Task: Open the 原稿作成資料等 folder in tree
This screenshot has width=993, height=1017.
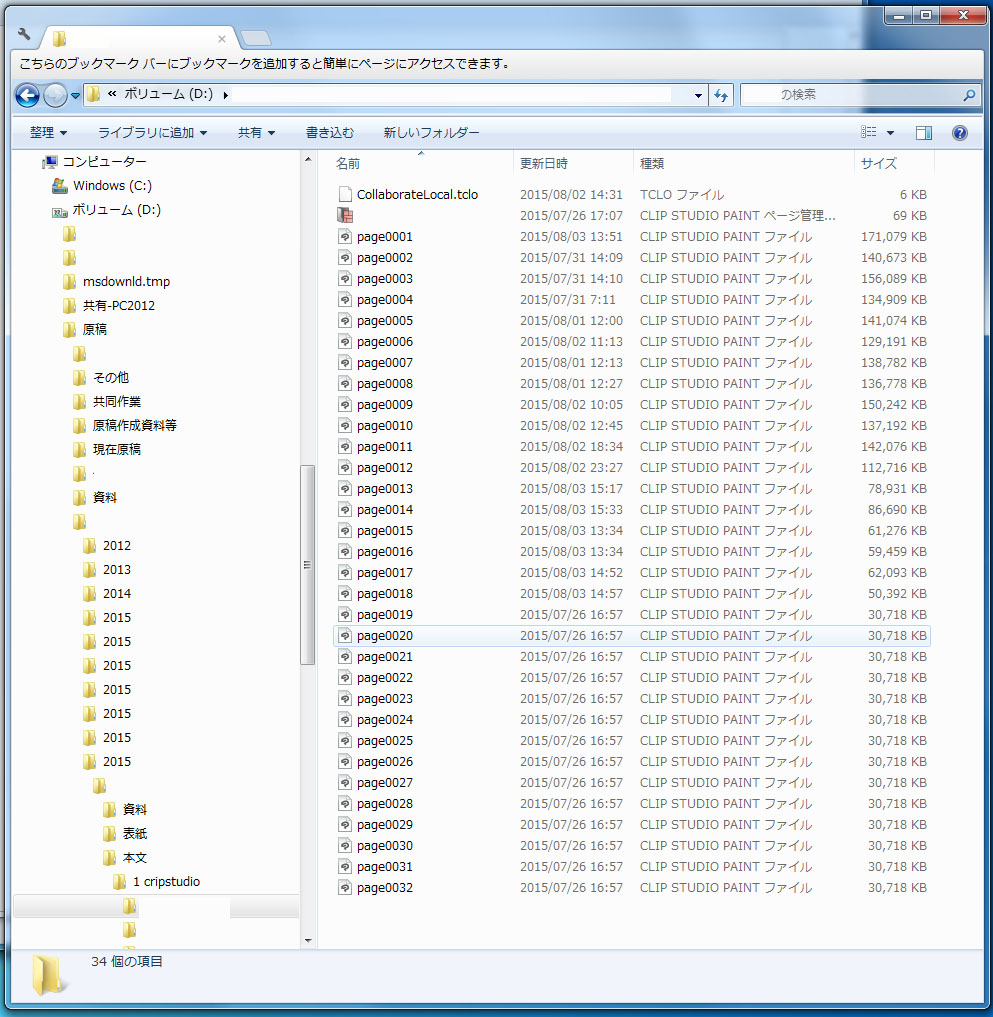Action: point(134,425)
